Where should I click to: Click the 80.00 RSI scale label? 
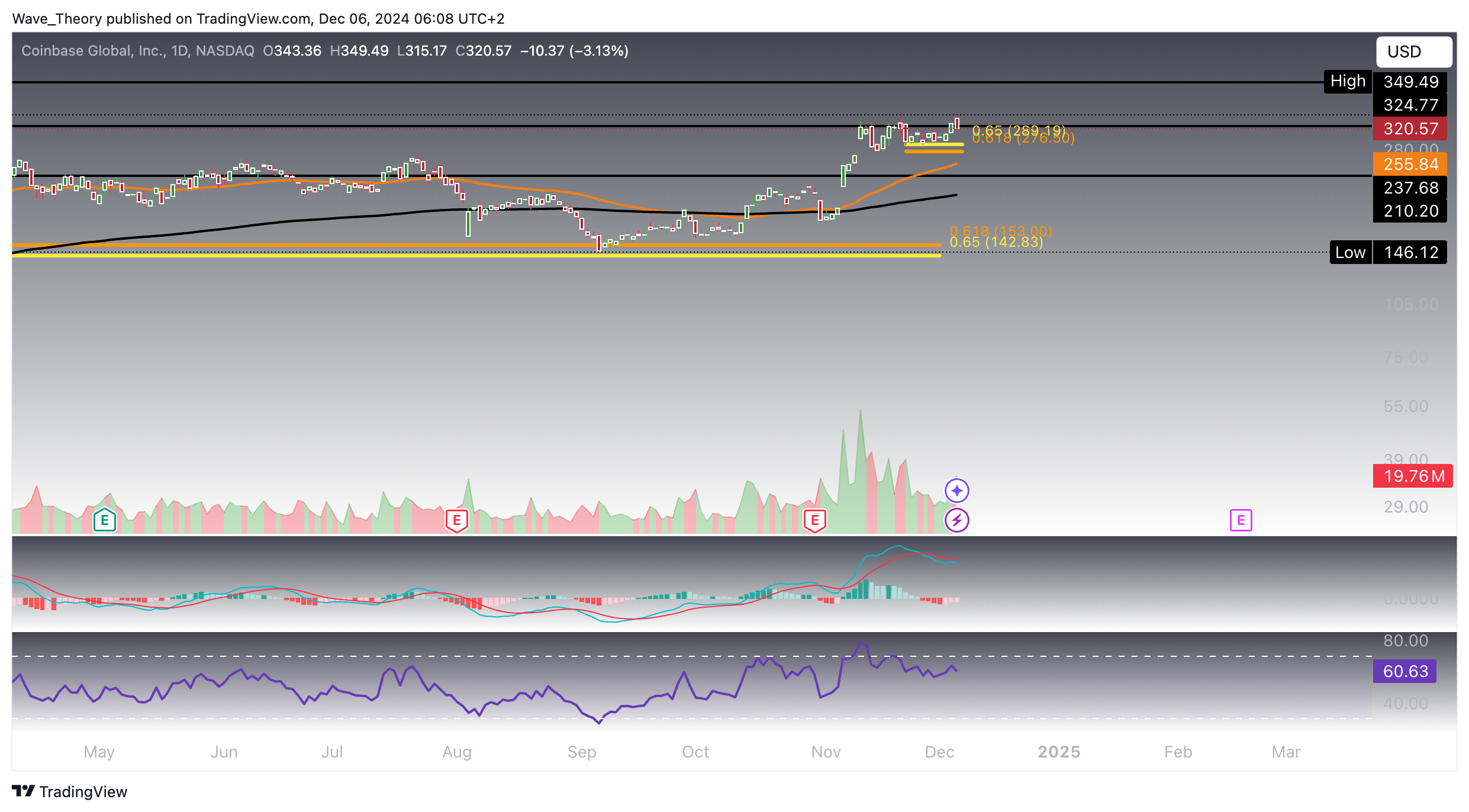1406,641
